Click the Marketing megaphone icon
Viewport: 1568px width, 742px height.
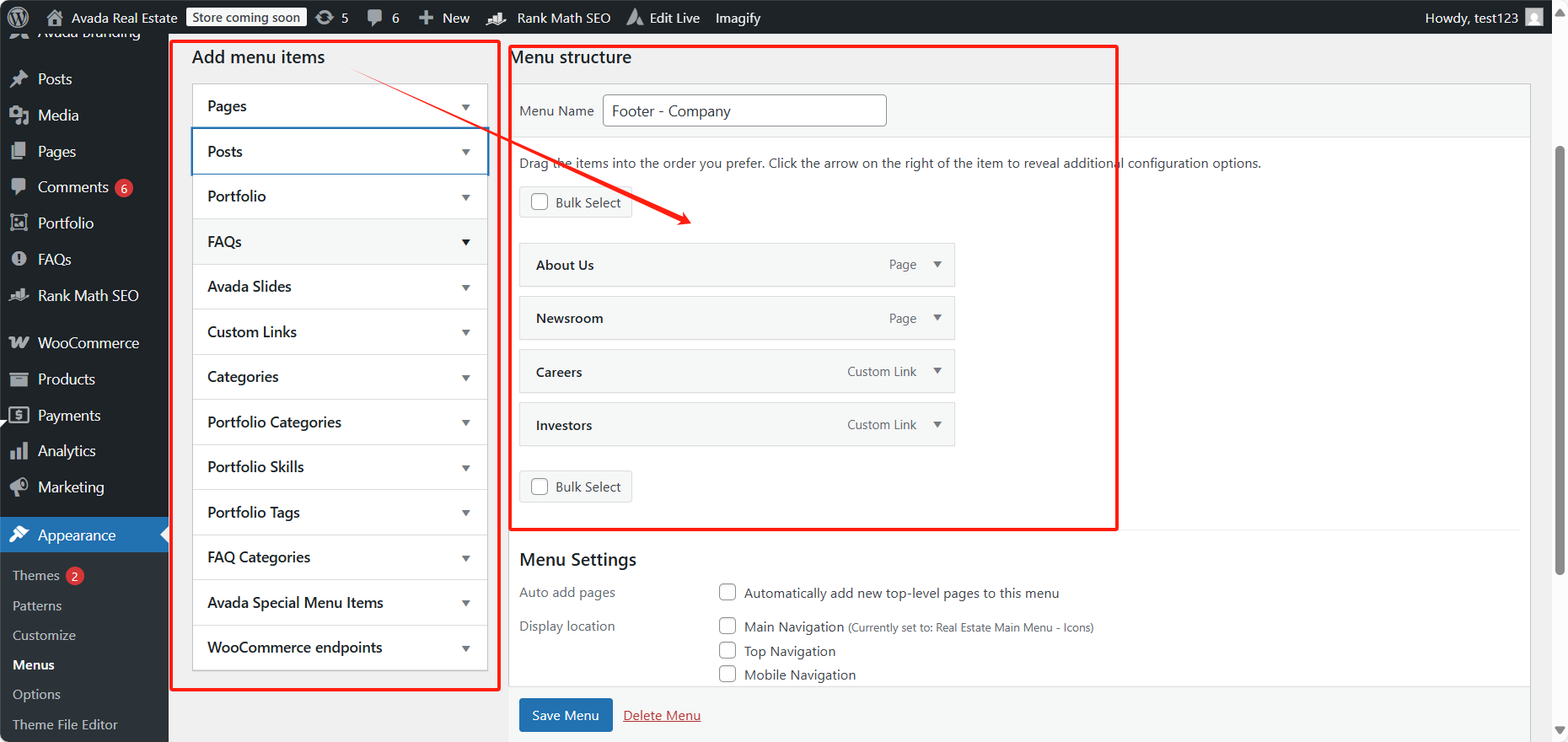pyautogui.click(x=19, y=487)
